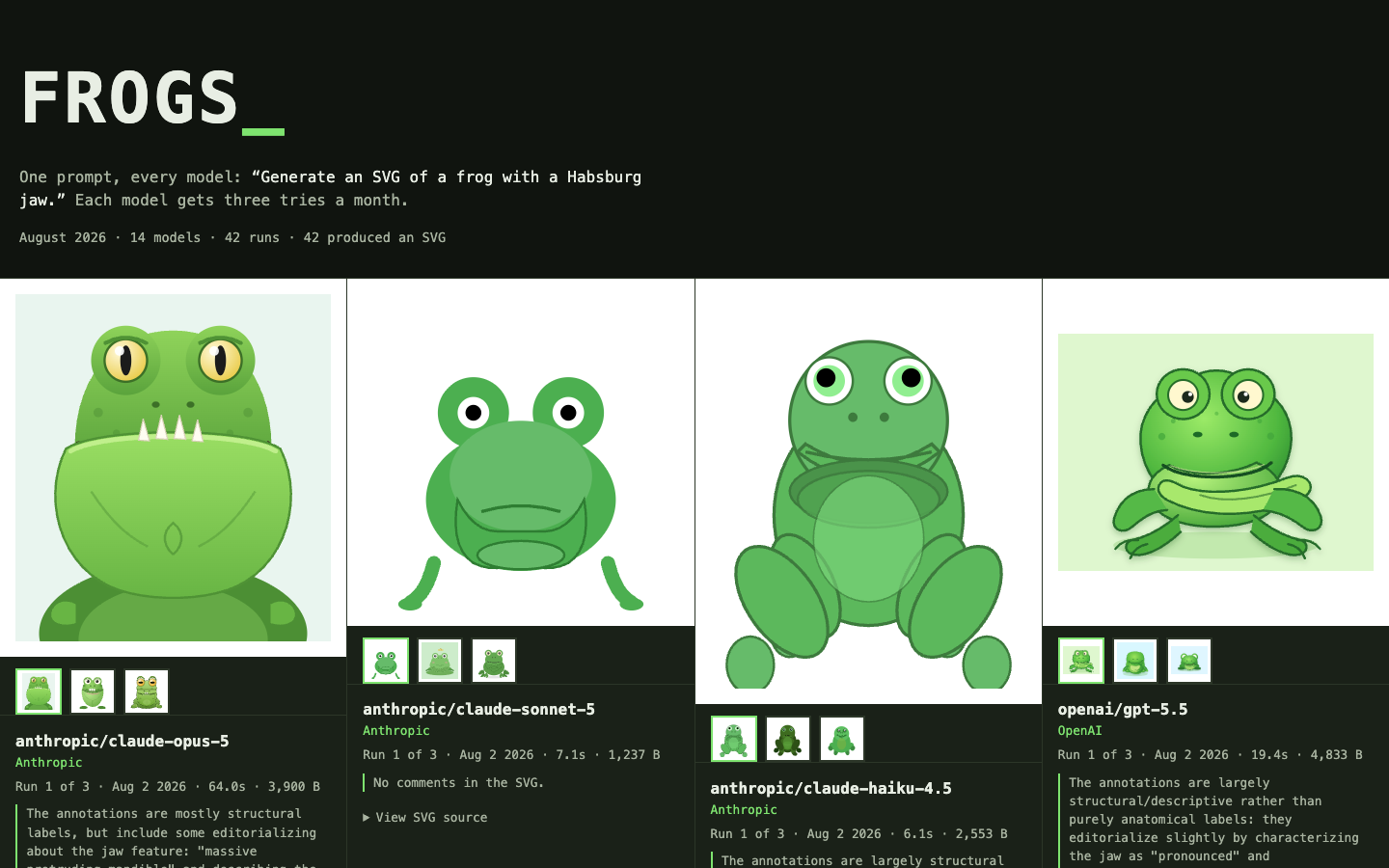Select second run thumbnail for gpt-5.5
Viewport: 1389px width, 868px height.
click(1135, 661)
